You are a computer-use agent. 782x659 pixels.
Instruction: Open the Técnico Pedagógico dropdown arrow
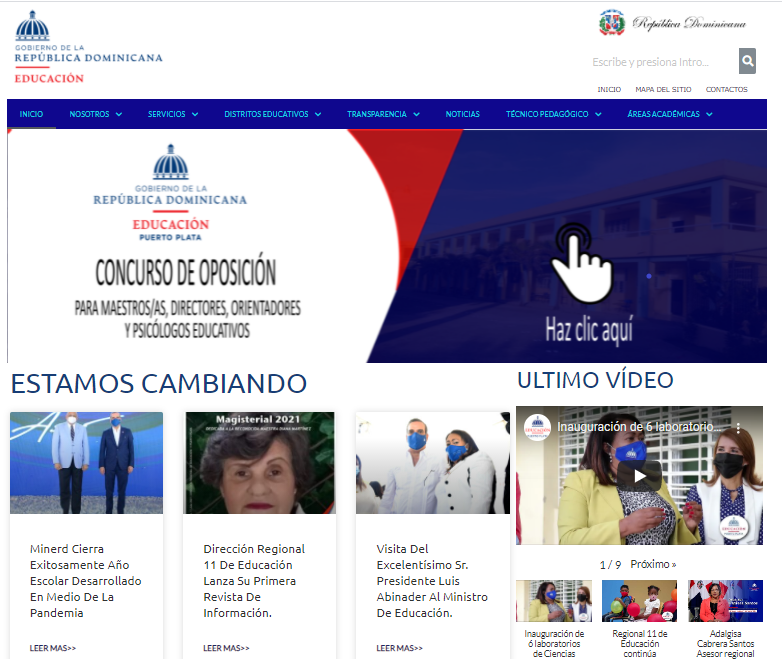(x=598, y=114)
